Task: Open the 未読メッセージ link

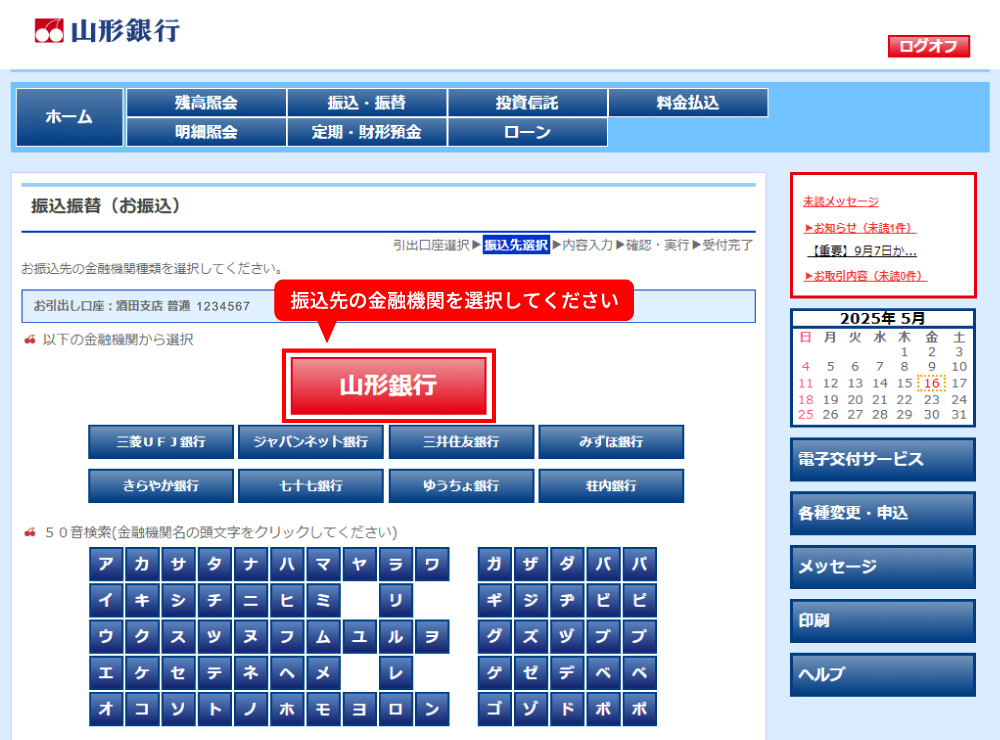Action: click(841, 202)
